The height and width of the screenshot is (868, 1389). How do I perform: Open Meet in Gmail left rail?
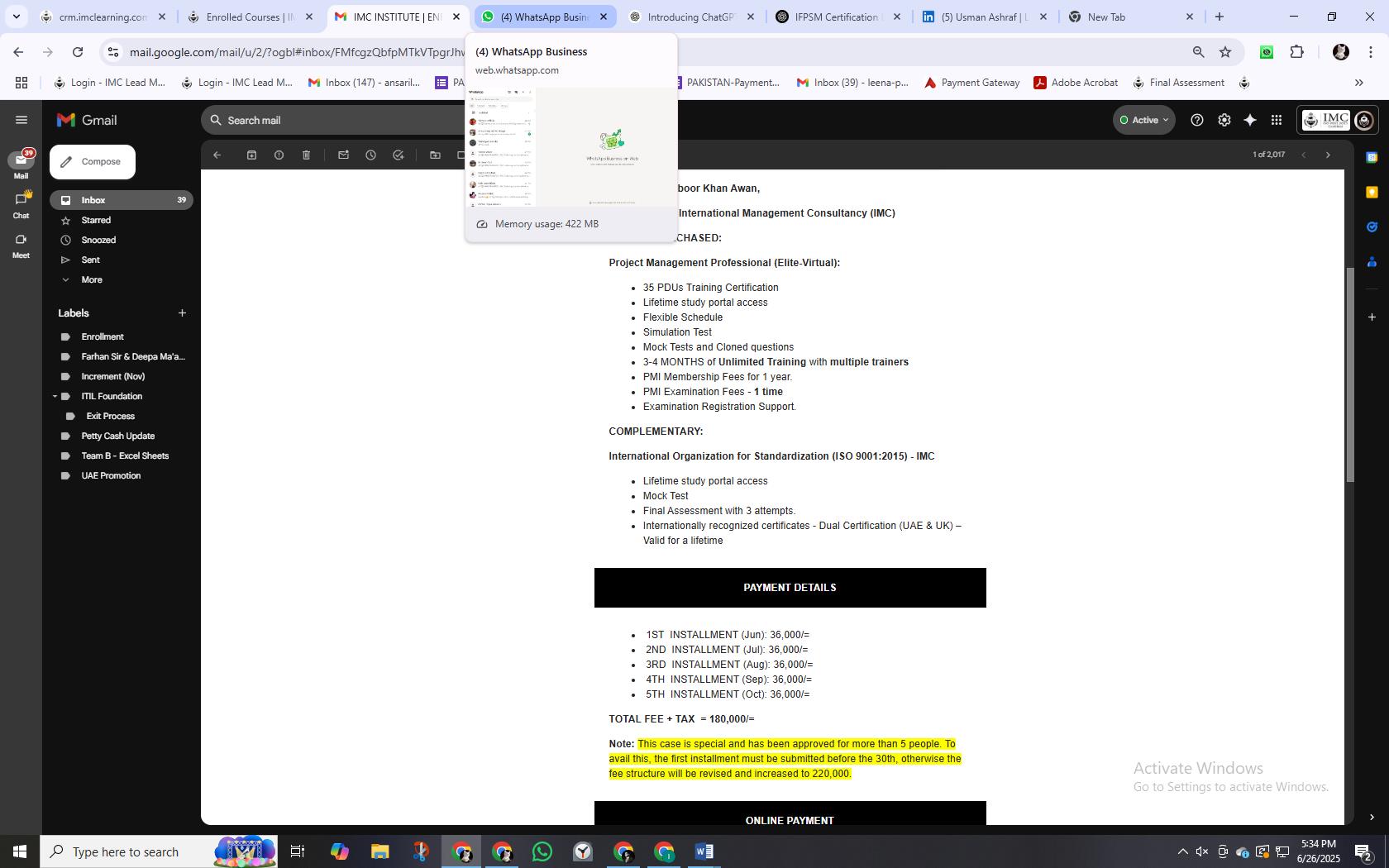pos(21,246)
